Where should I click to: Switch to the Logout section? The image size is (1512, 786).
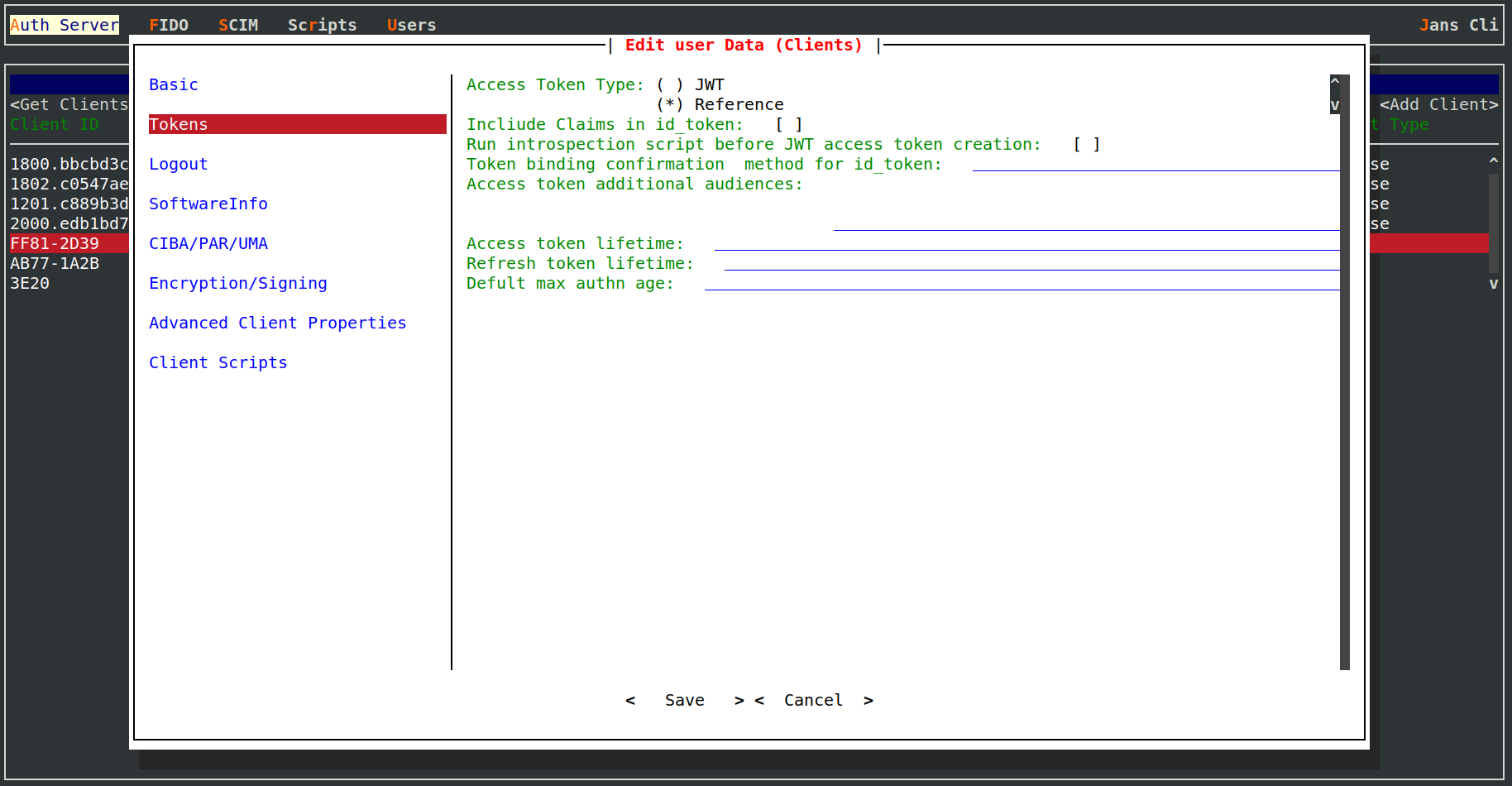179,165
